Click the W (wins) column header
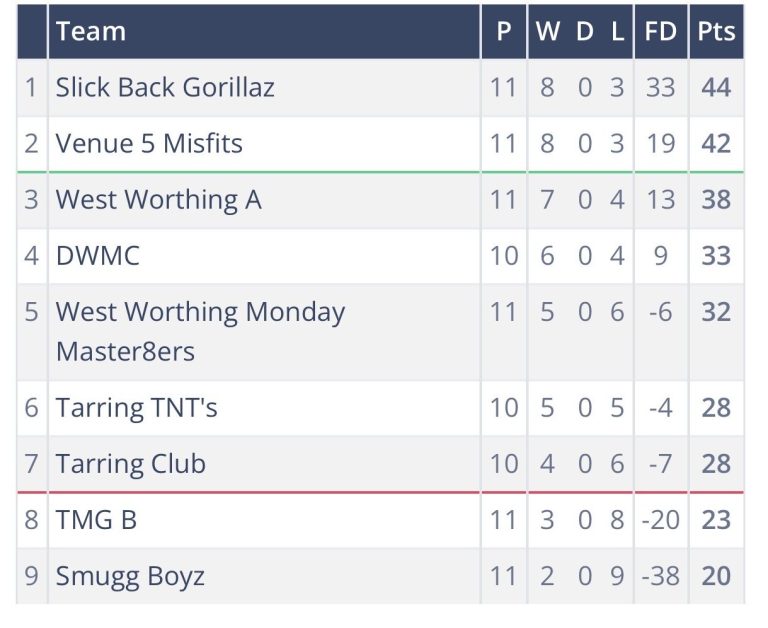The width and height of the screenshot is (768, 628). [548, 31]
